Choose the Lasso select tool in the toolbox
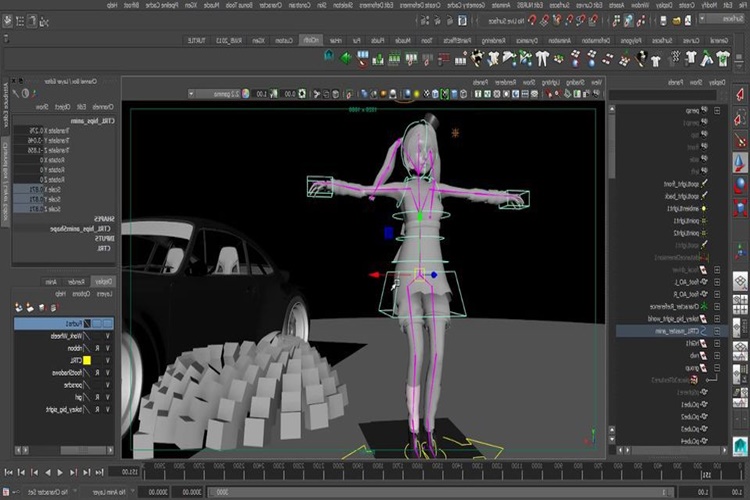750x500 pixels. [740, 117]
